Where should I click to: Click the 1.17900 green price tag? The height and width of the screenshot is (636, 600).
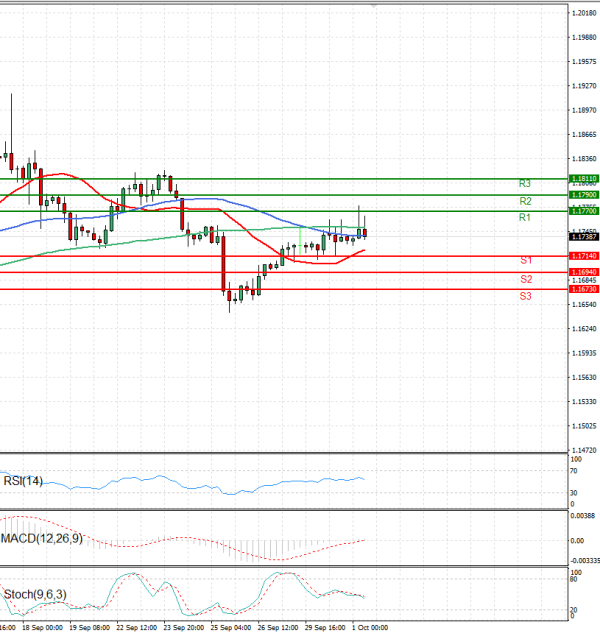tap(583, 195)
